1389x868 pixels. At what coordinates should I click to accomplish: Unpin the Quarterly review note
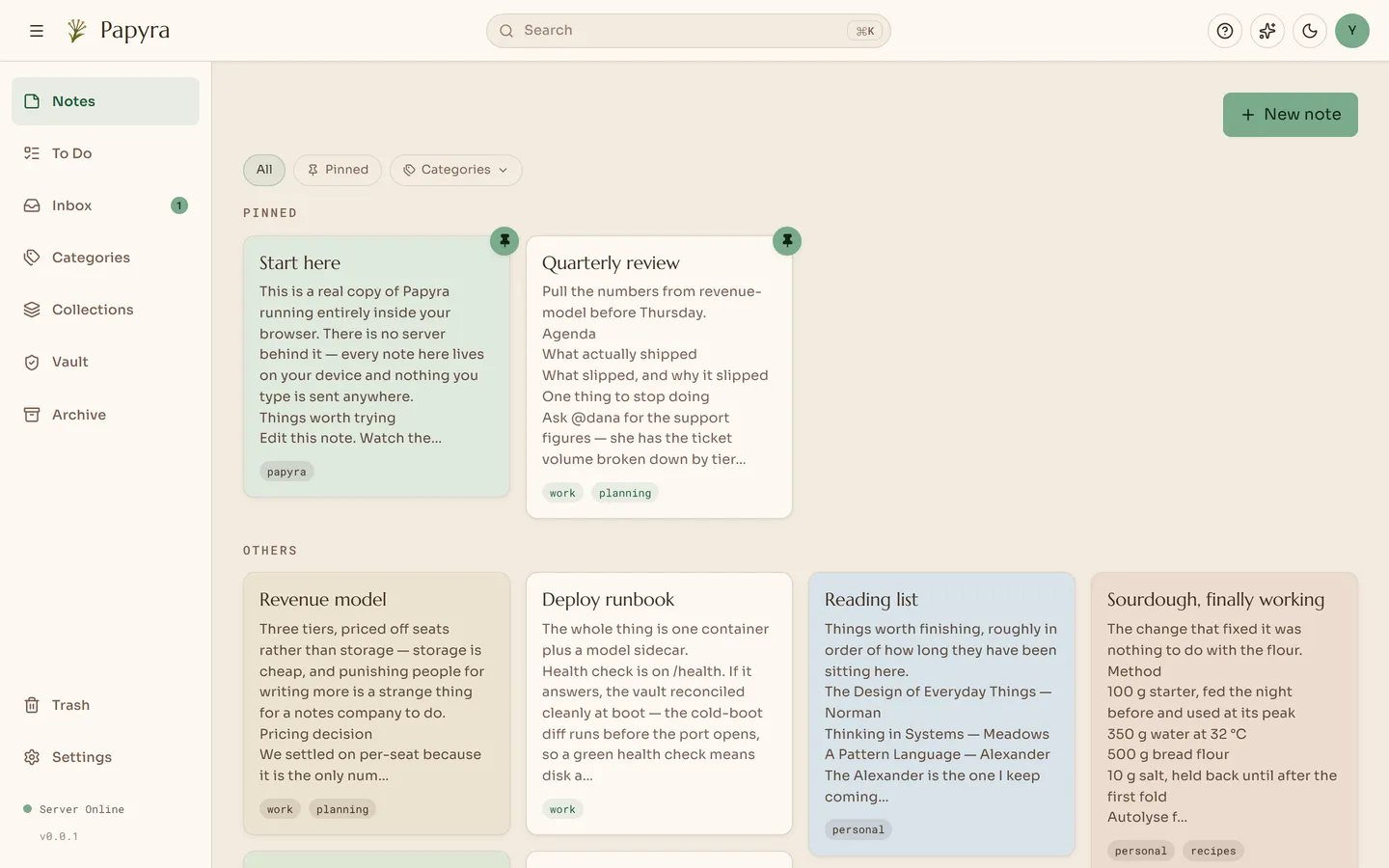point(787,241)
